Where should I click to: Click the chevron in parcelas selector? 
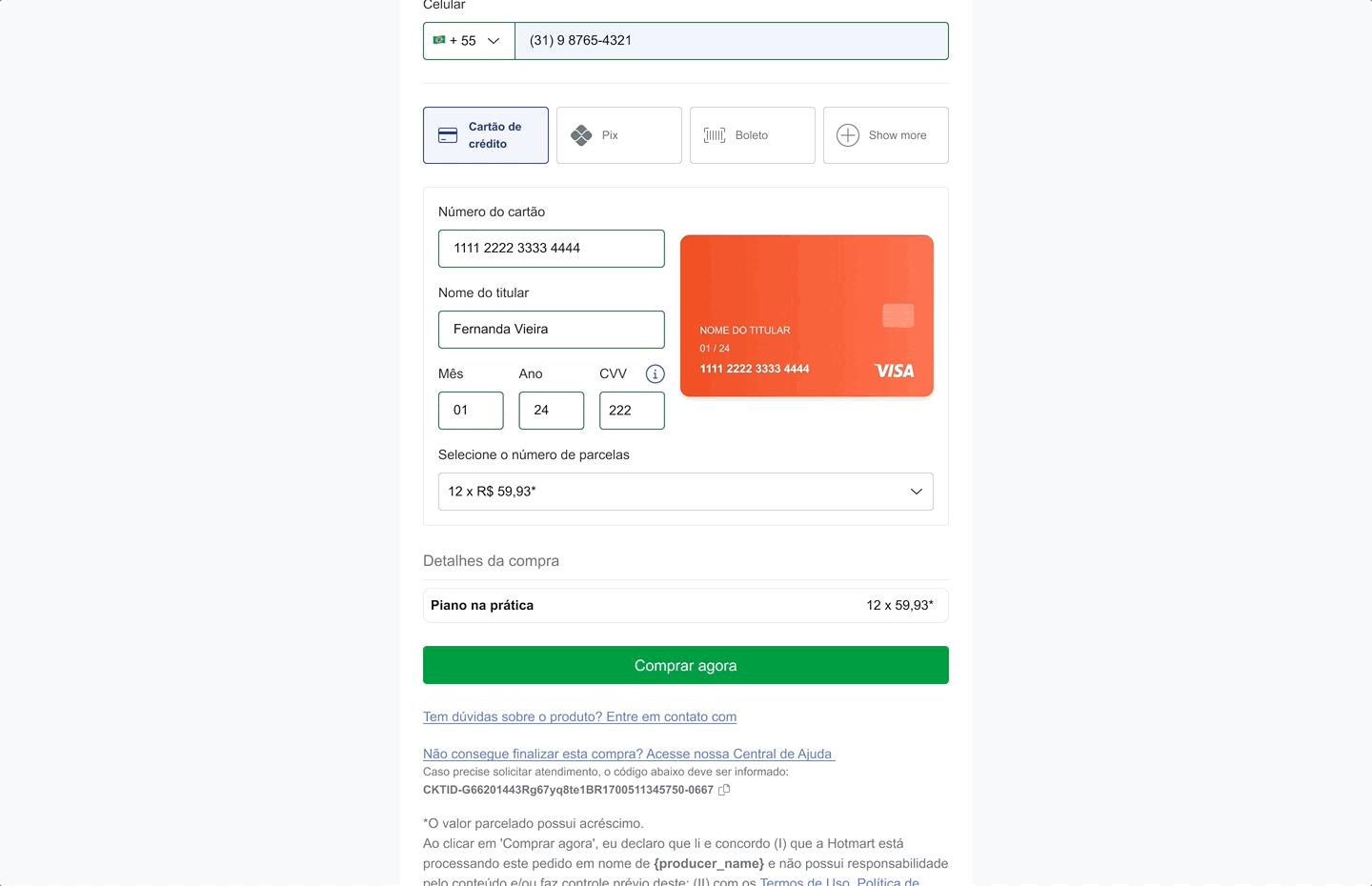[917, 492]
